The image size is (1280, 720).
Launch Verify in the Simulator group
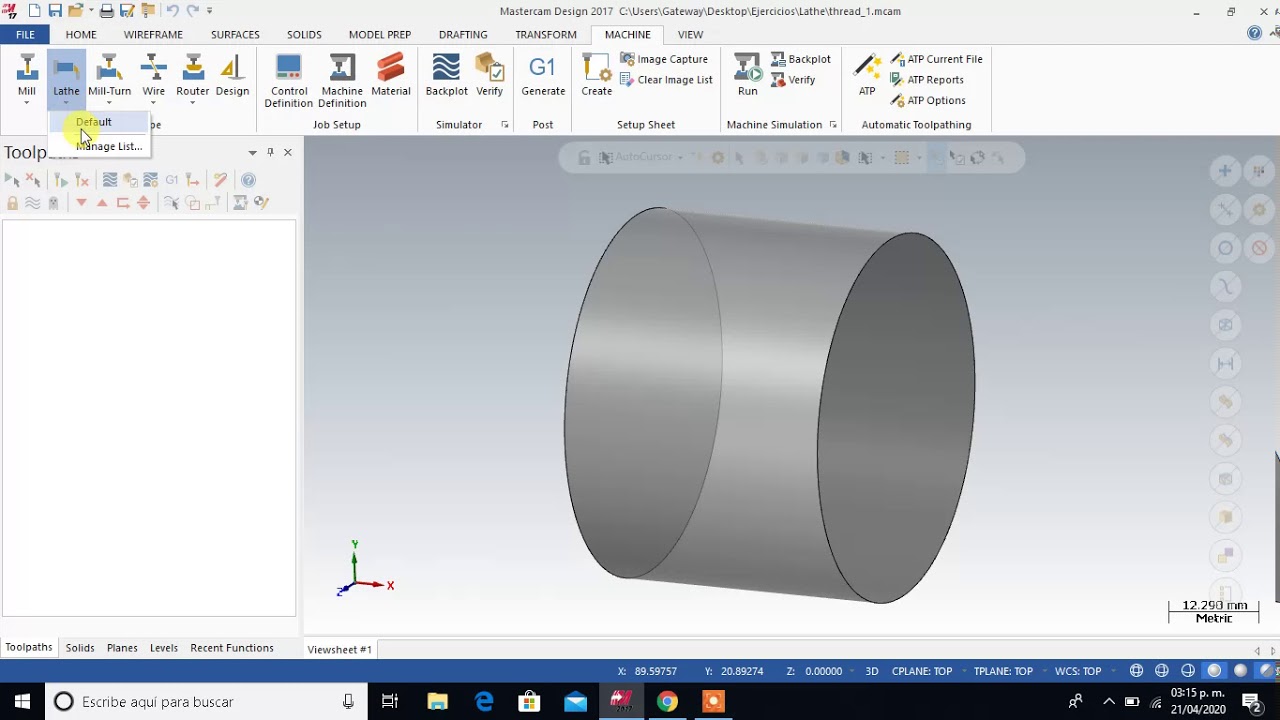[490, 77]
